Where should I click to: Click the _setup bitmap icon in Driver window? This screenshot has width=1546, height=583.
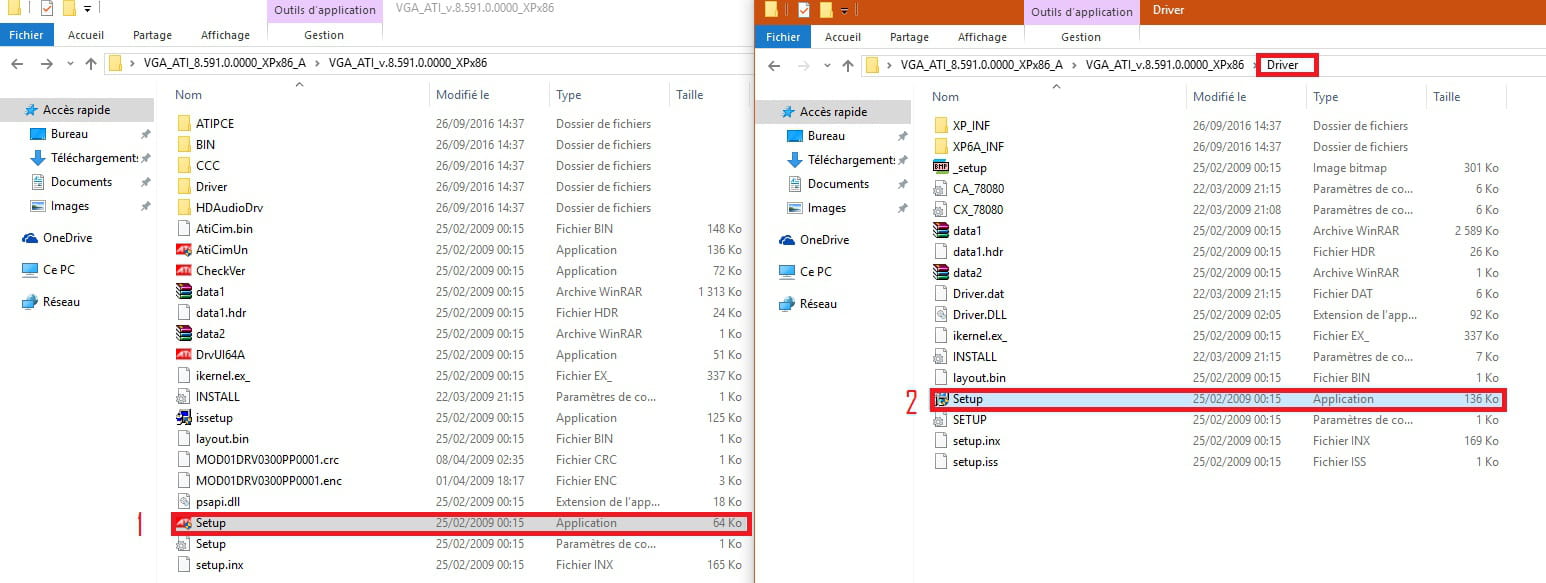coord(940,168)
